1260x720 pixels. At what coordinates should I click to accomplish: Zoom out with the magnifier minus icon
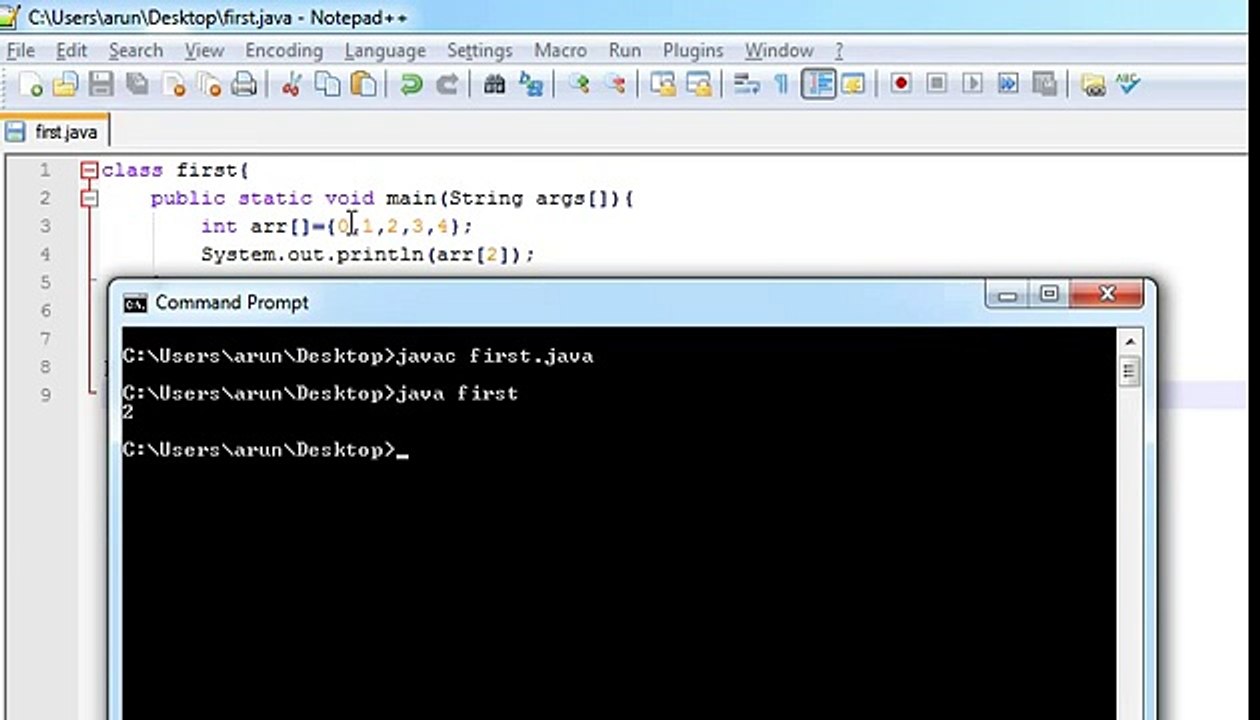click(x=615, y=85)
